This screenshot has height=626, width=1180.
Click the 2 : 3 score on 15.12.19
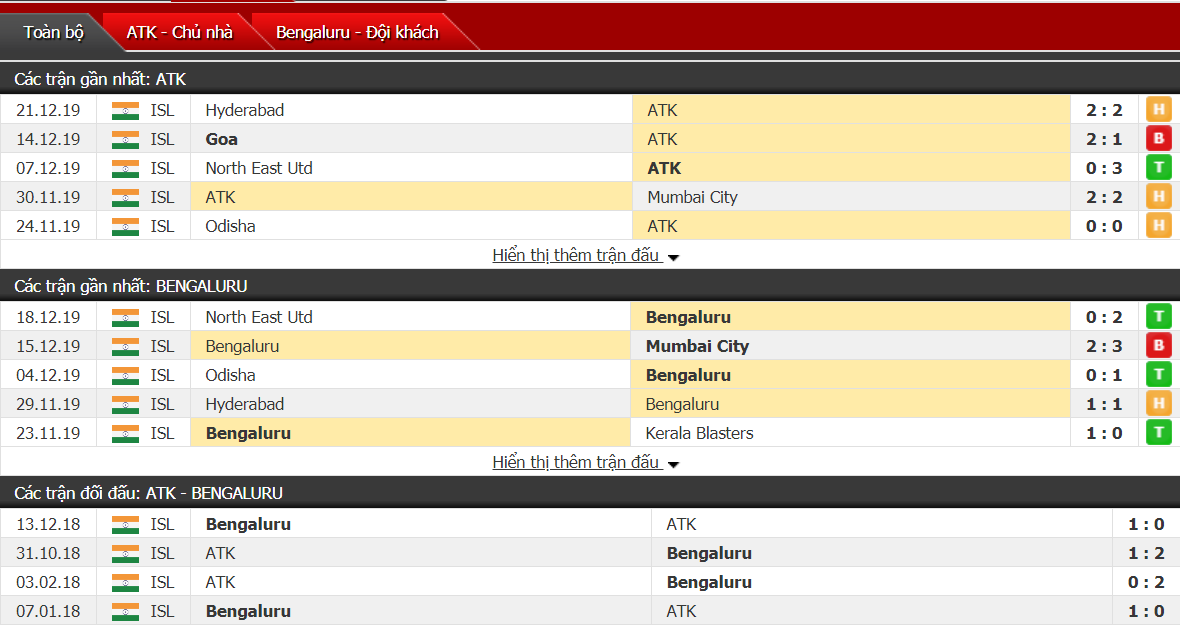pyautogui.click(x=1104, y=347)
